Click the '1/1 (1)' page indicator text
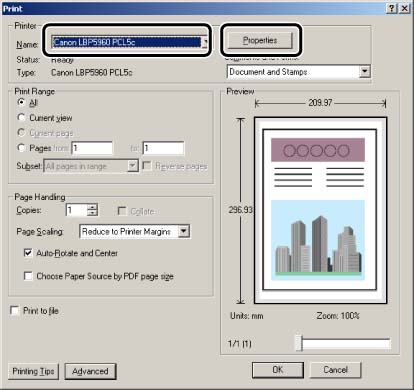 click(239, 343)
